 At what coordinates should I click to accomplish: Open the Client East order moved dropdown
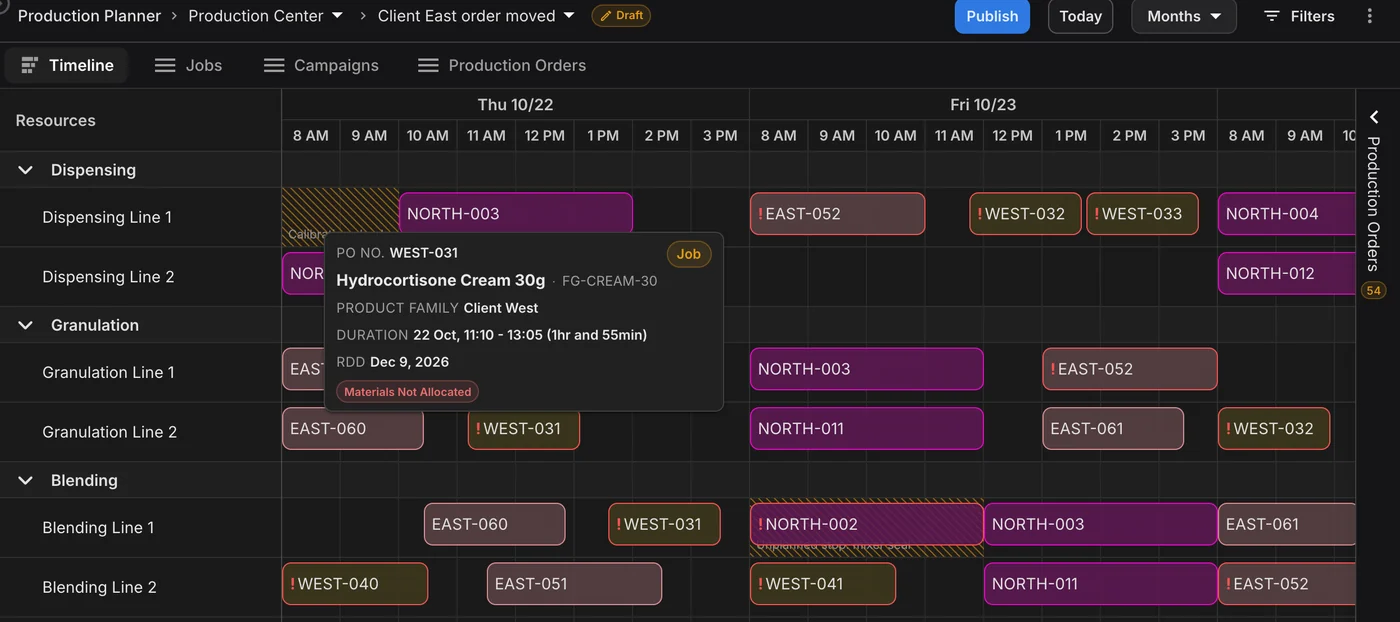pyautogui.click(x=476, y=16)
